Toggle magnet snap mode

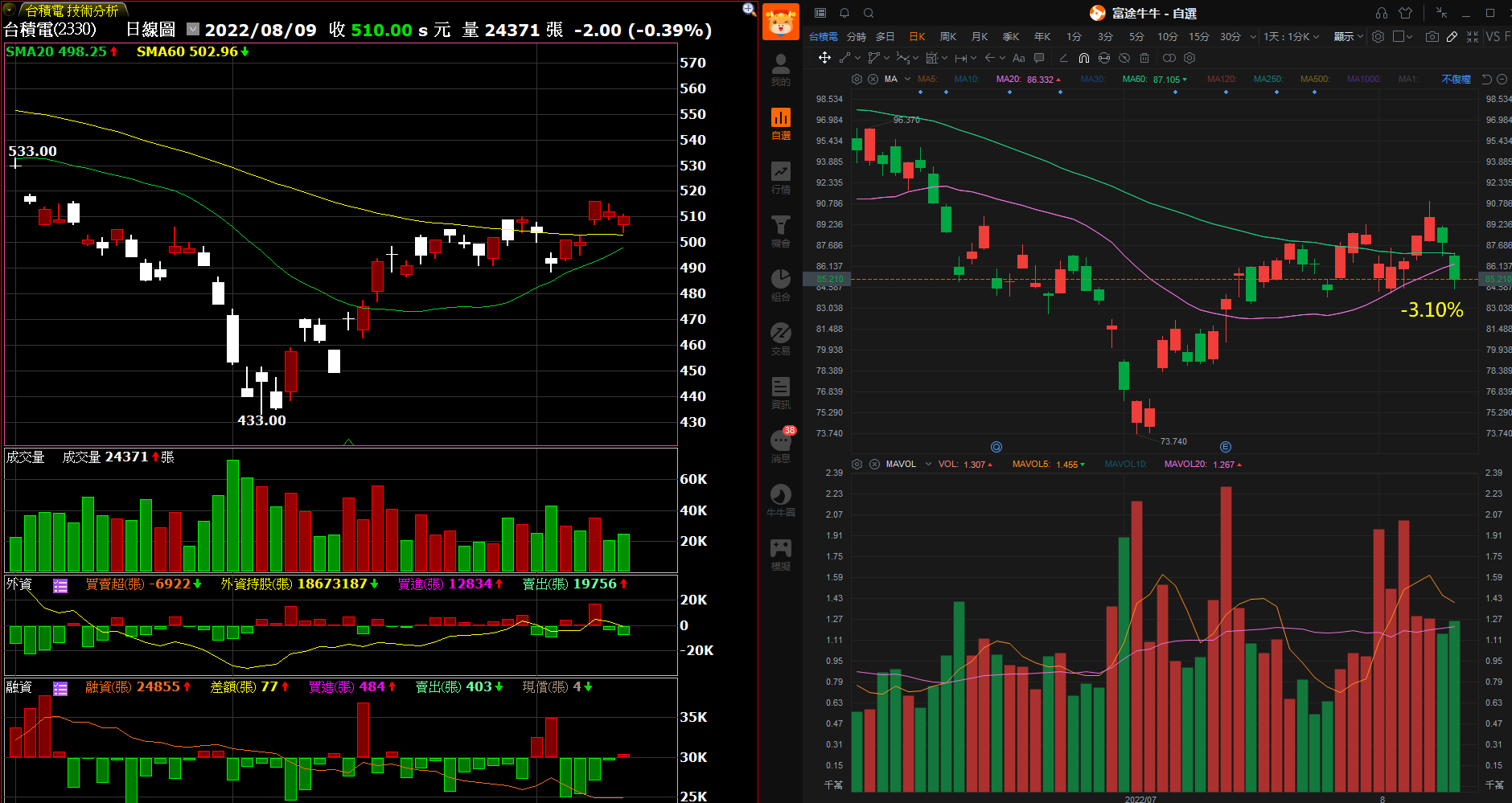(1084, 58)
